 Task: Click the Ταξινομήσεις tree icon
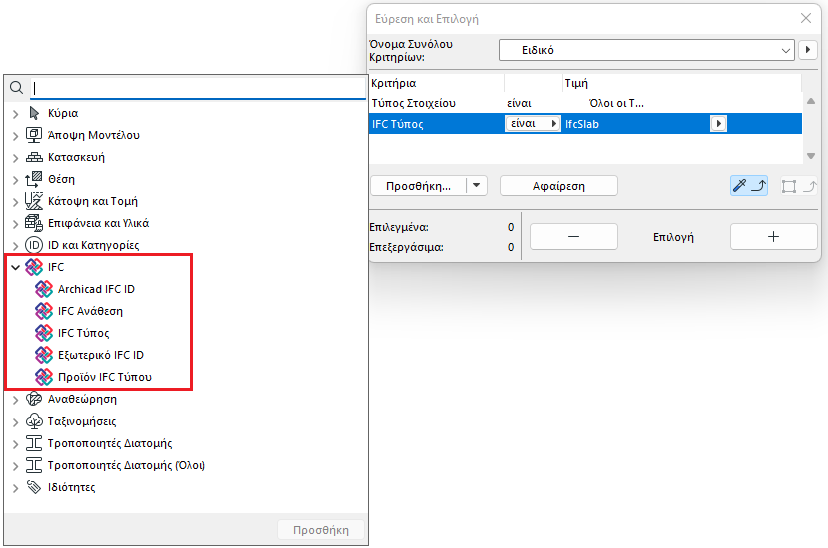pyautogui.click(x=34, y=421)
